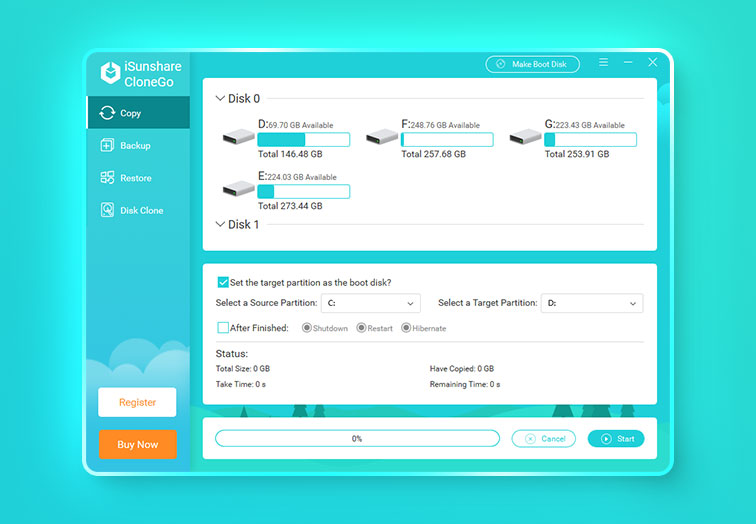Click the 'Total 253.91 GB' text
Screen dimensions: 756x524
click(577, 154)
